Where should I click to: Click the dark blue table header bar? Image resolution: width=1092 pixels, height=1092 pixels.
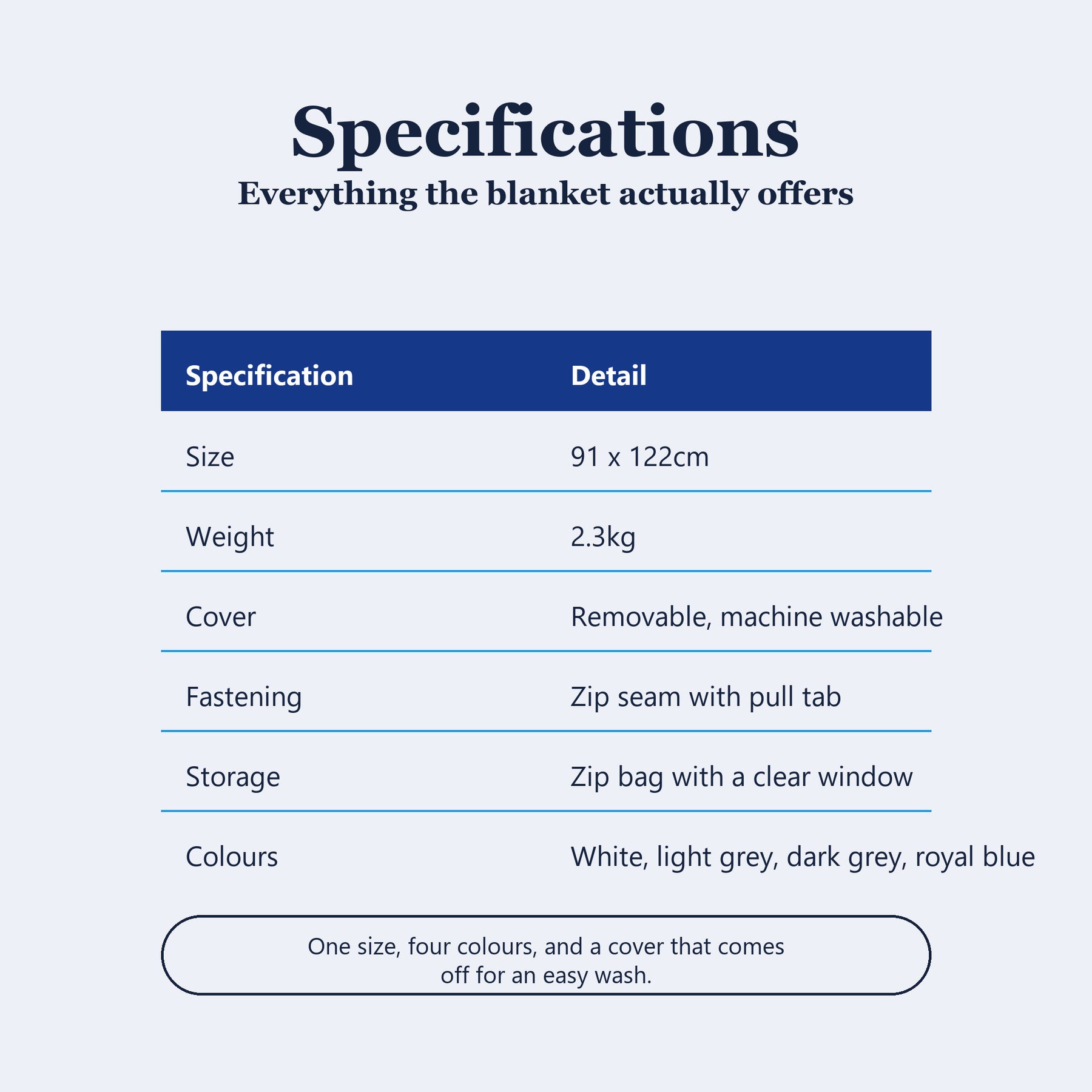pos(546,371)
